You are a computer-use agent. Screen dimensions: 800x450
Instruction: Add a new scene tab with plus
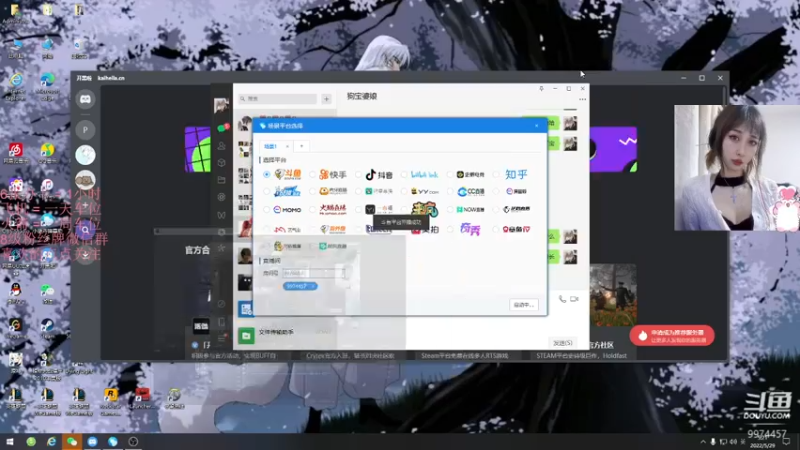(x=302, y=146)
